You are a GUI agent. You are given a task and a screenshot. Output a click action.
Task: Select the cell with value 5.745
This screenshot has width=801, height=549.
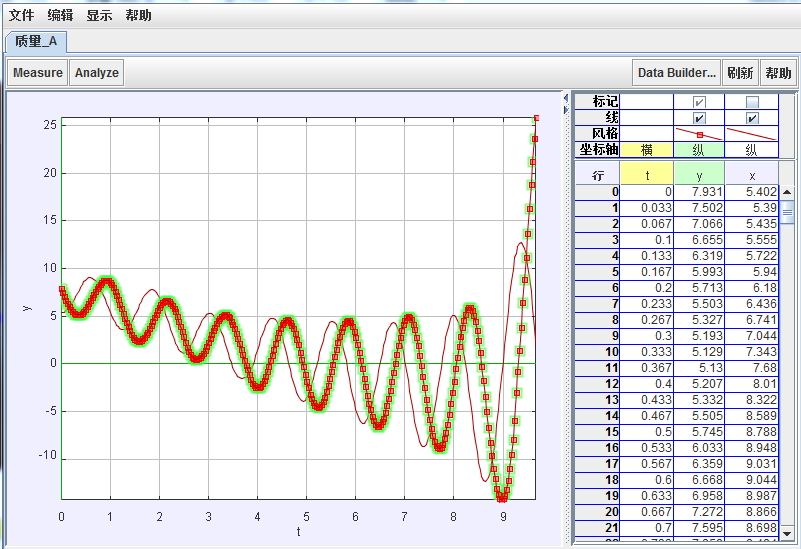(699, 432)
